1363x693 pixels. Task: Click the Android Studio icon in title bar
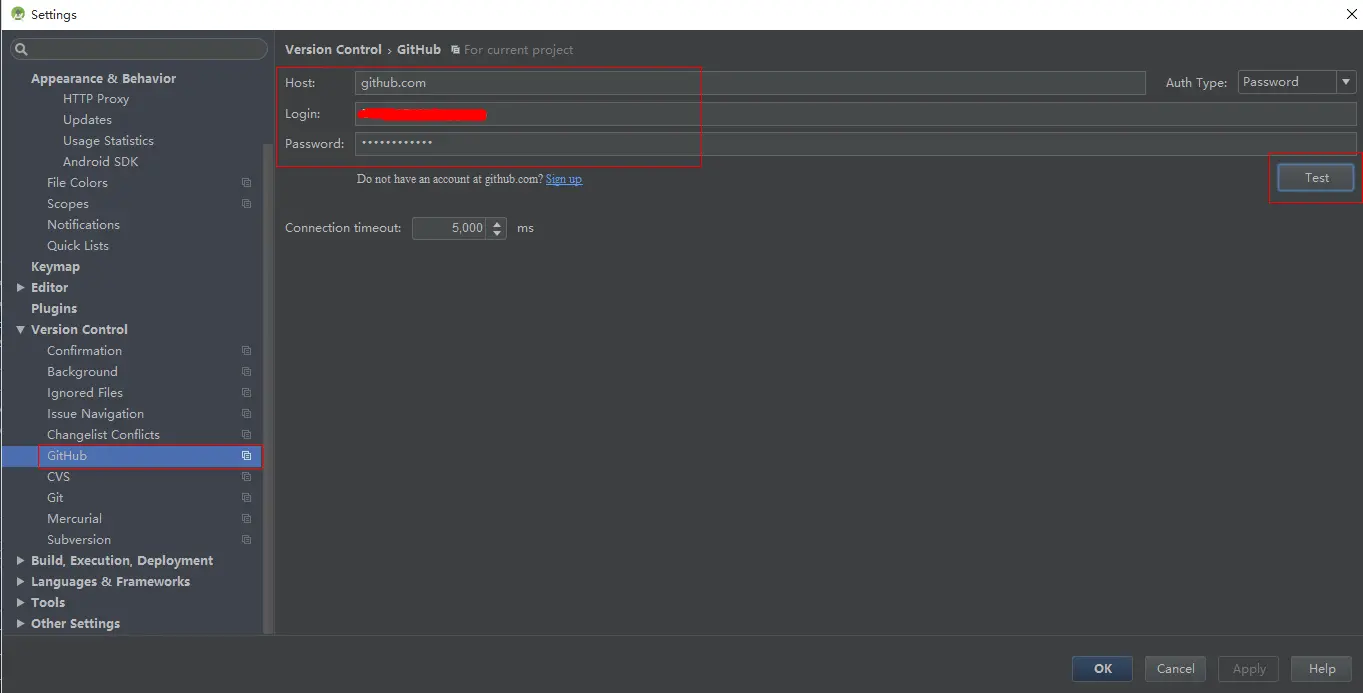click(17, 14)
